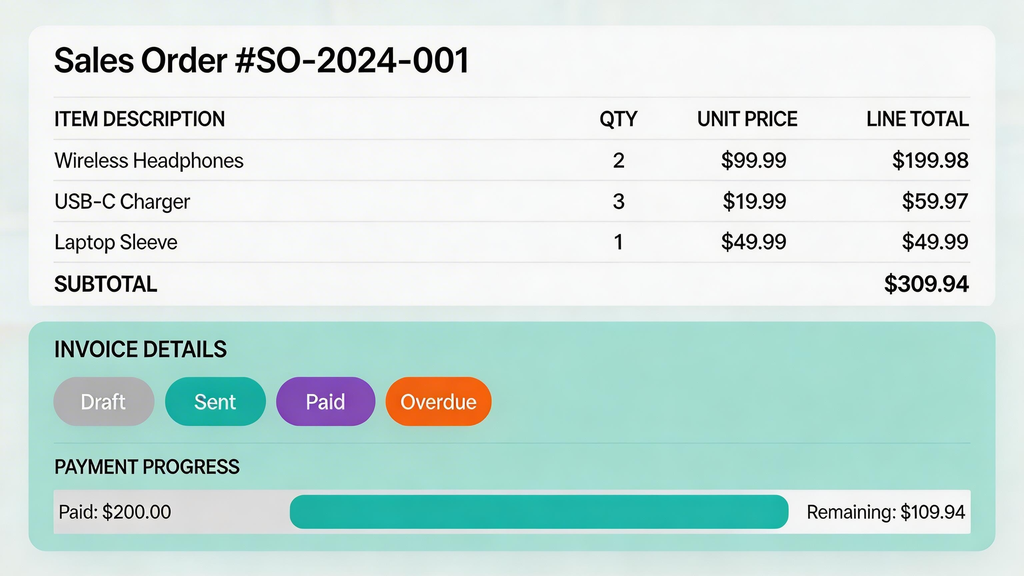Expand the PAYMENT PROGRESS section
The image size is (1024, 576).
[x=146, y=467]
